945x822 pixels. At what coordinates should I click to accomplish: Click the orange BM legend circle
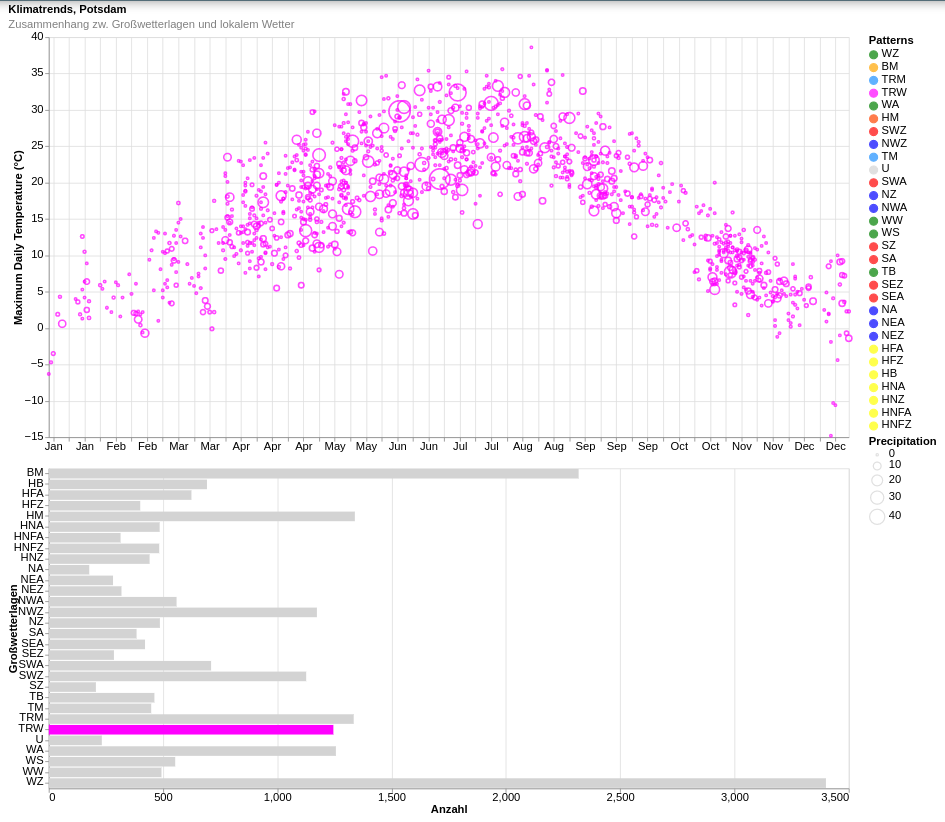pos(873,68)
